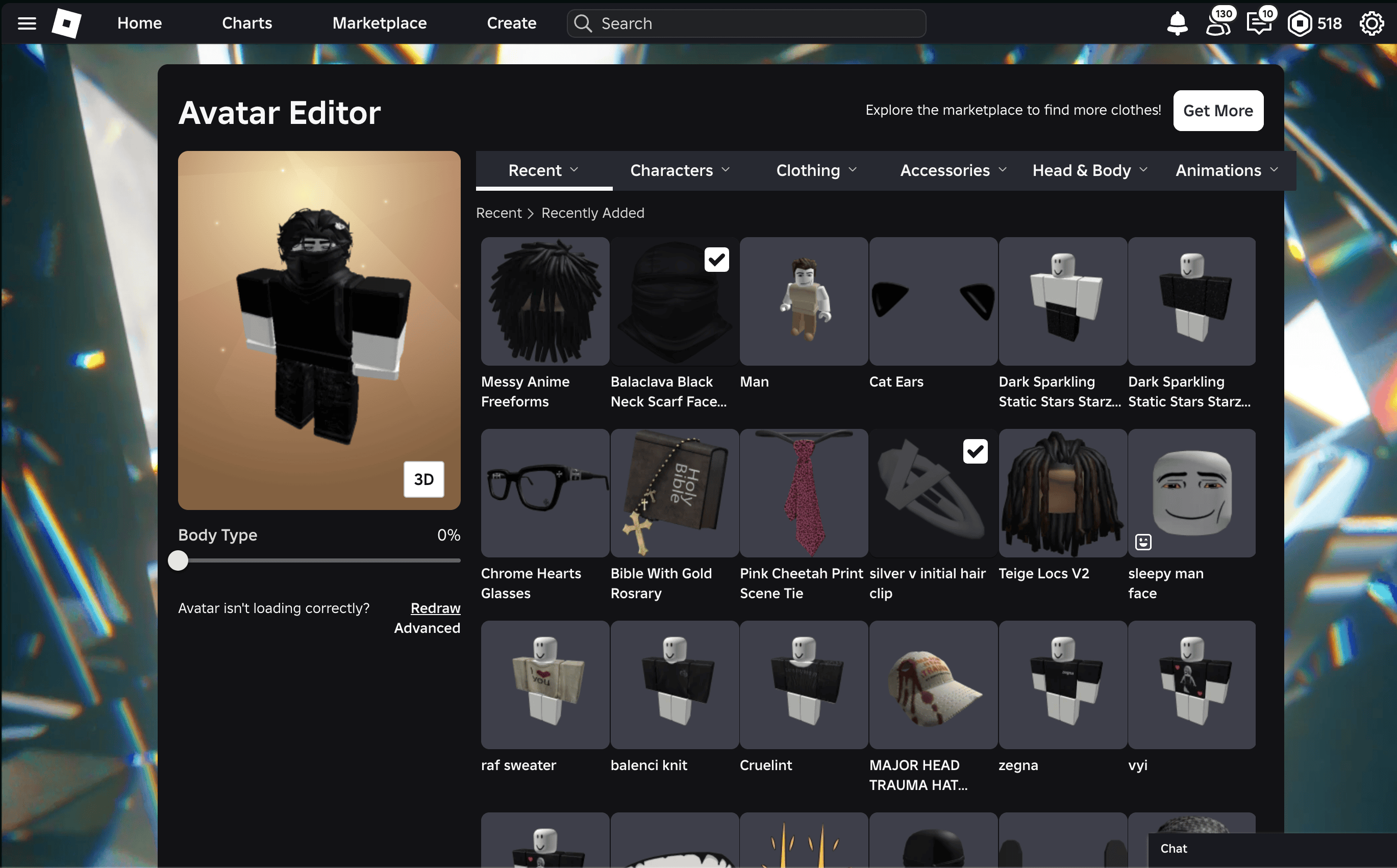The image size is (1397, 868).
Task: Equip the balenci knit shirt
Action: pos(675,685)
